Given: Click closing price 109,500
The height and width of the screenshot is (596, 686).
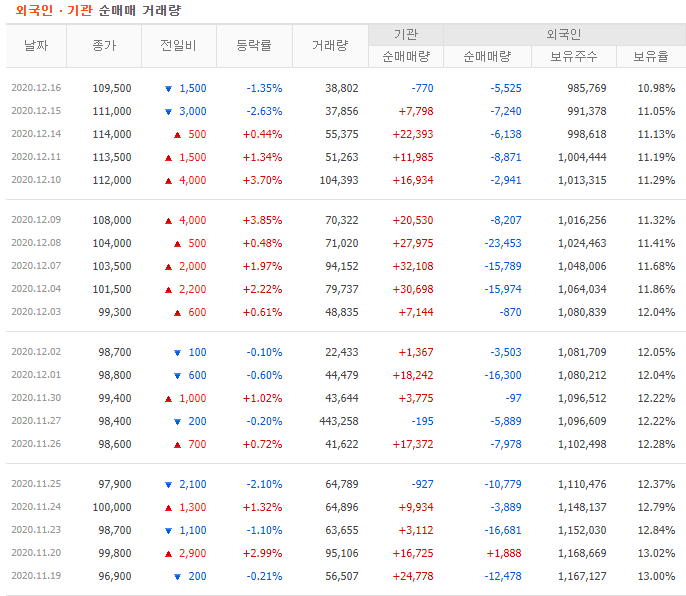Looking at the screenshot, I should pos(112,88).
